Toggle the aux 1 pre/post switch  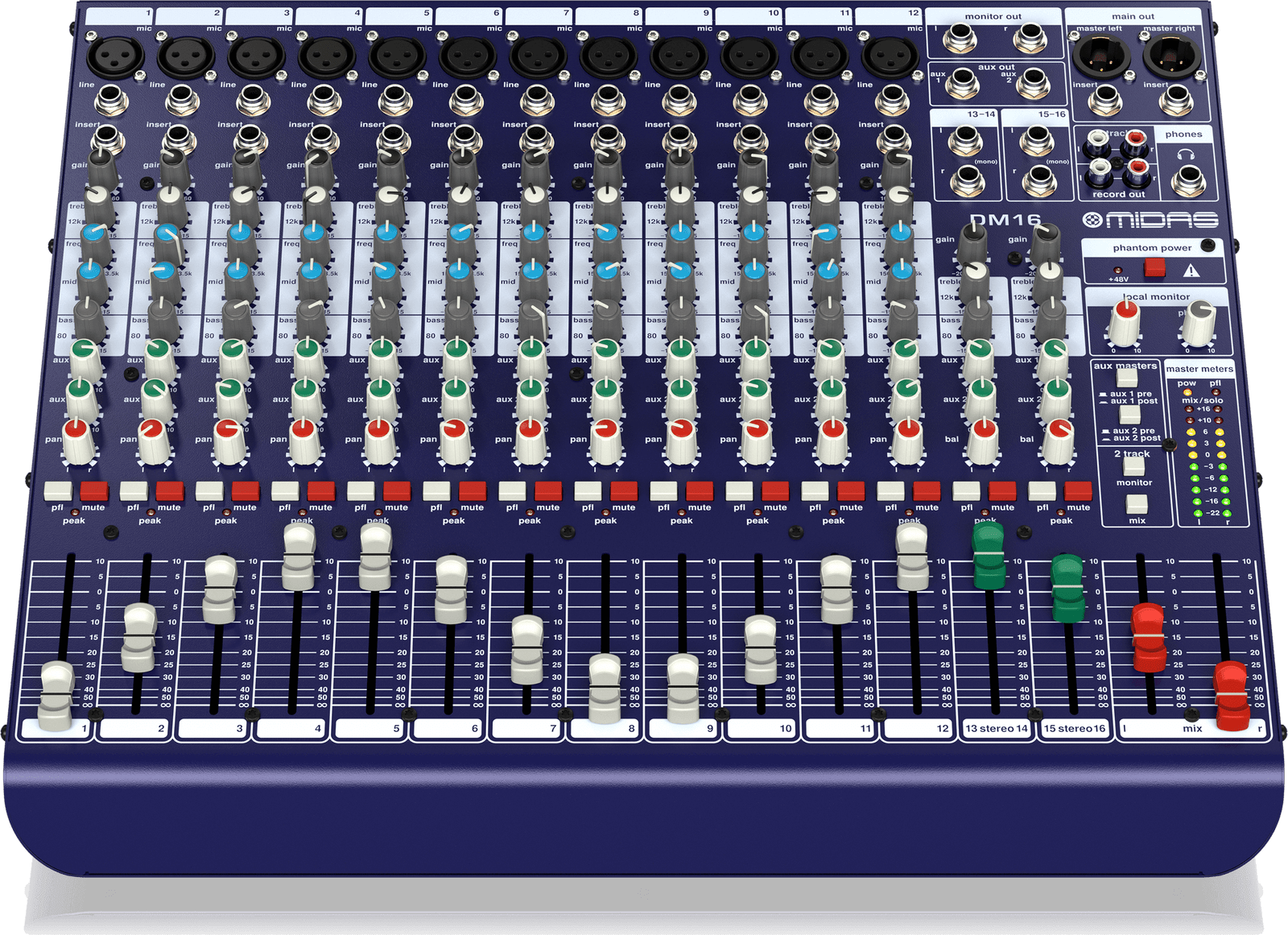pyautogui.click(x=1129, y=377)
